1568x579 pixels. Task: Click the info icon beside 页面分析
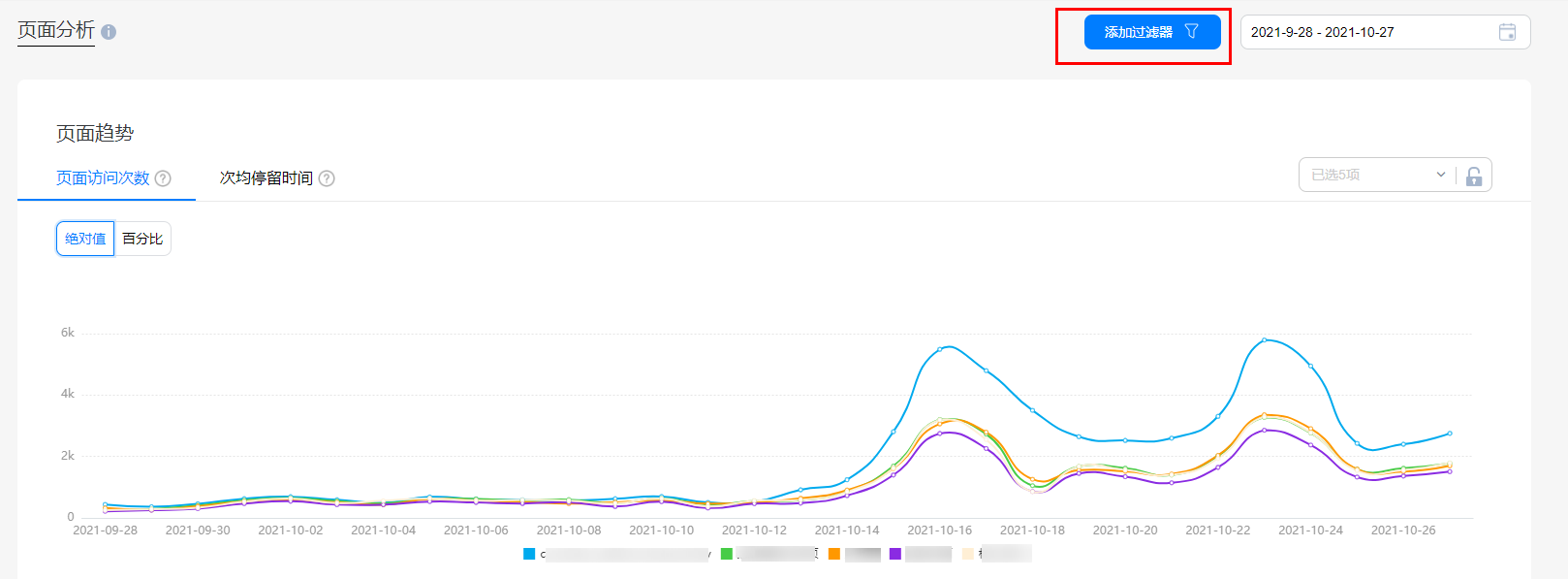point(109,32)
